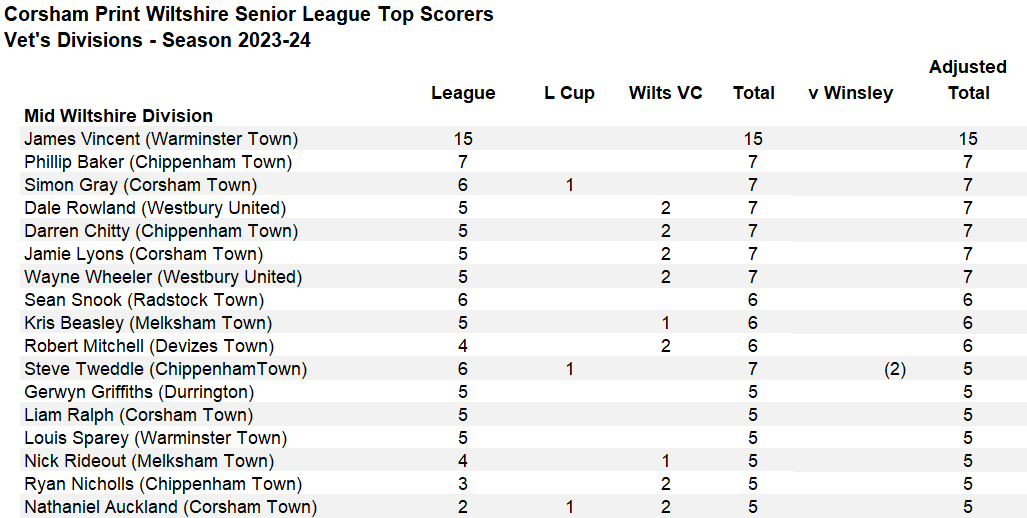This screenshot has height=518, width=1027.
Task: Select Kris Beasley (Melksham Town) name
Action: pos(148,323)
